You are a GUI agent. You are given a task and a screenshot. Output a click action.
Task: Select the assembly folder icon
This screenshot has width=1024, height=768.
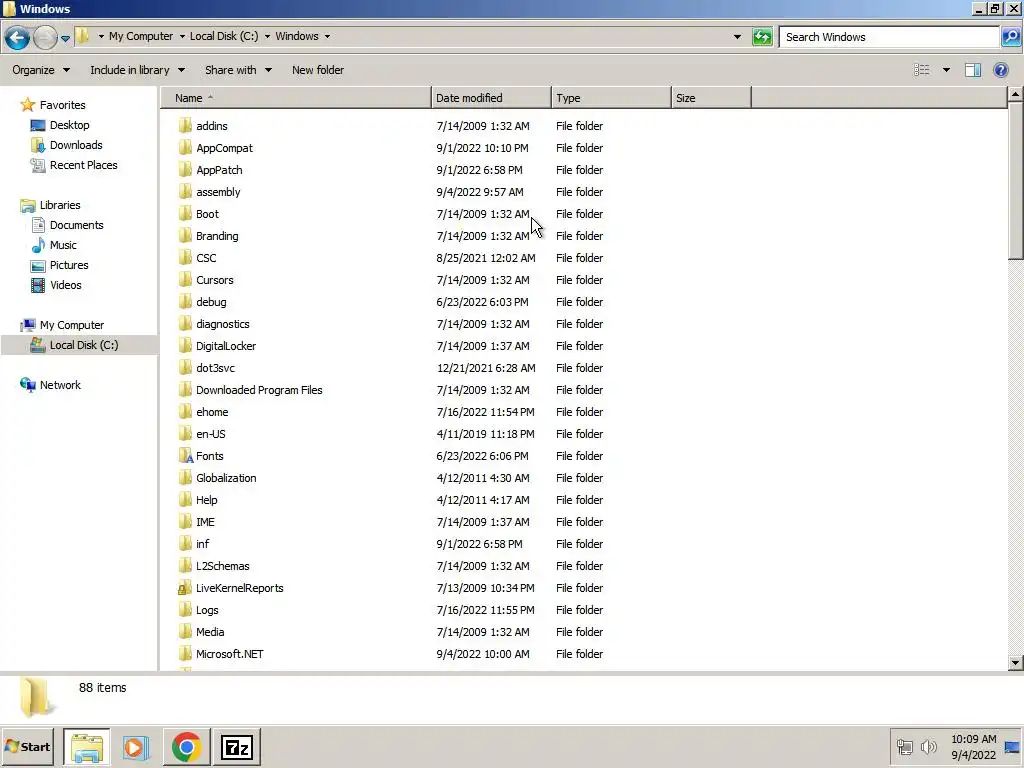(x=185, y=191)
